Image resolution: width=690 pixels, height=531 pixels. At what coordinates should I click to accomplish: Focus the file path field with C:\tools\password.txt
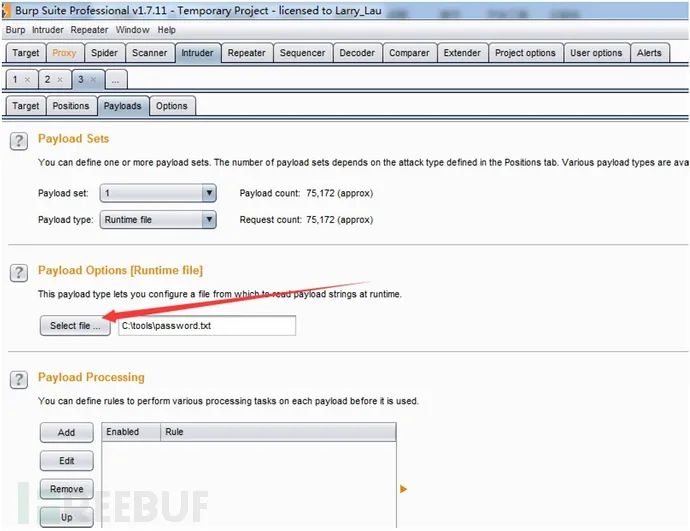207,326
